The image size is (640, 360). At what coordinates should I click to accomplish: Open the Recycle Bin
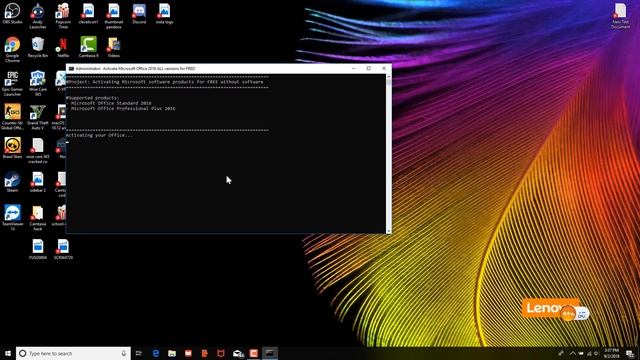click(x=38, y=47)
